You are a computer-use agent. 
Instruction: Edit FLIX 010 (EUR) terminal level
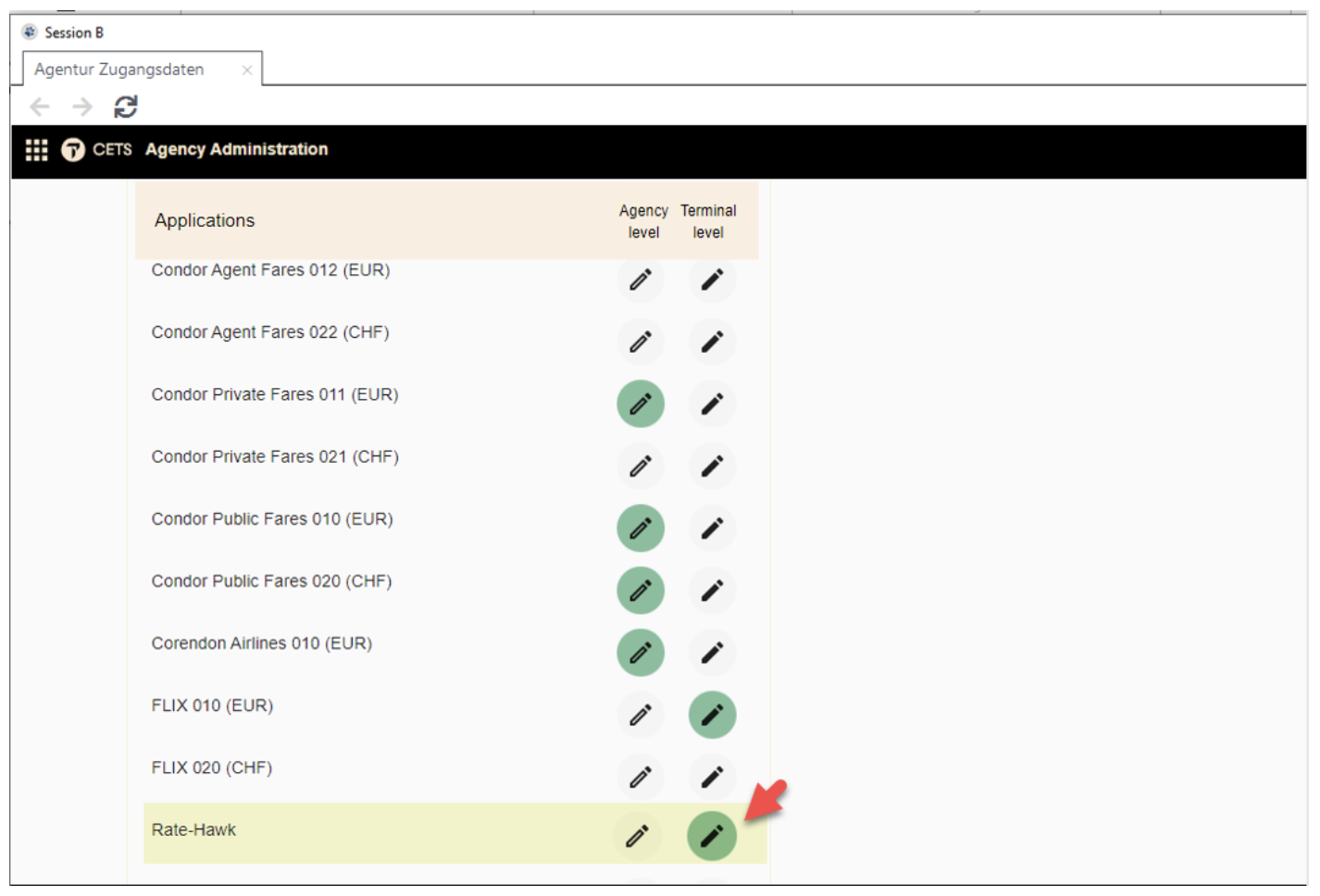pos(712,715)
